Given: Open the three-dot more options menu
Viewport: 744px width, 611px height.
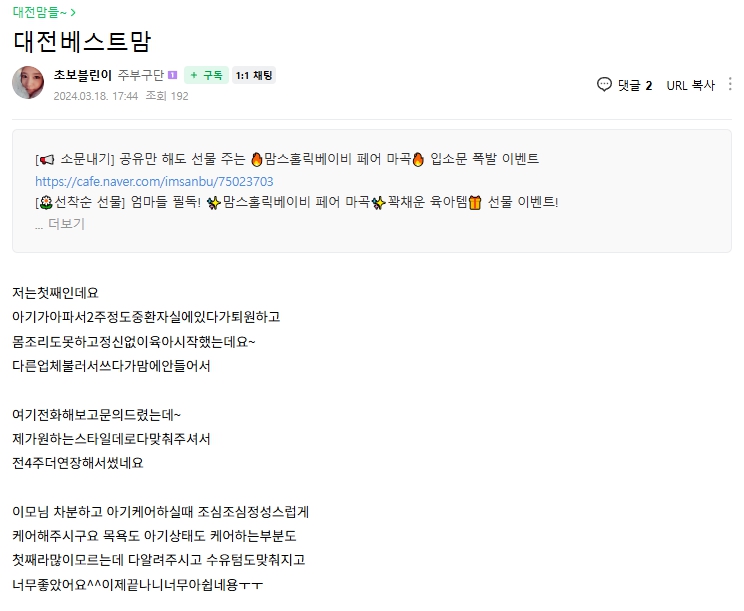Looking at the screenshot, I should pos(730,84).
